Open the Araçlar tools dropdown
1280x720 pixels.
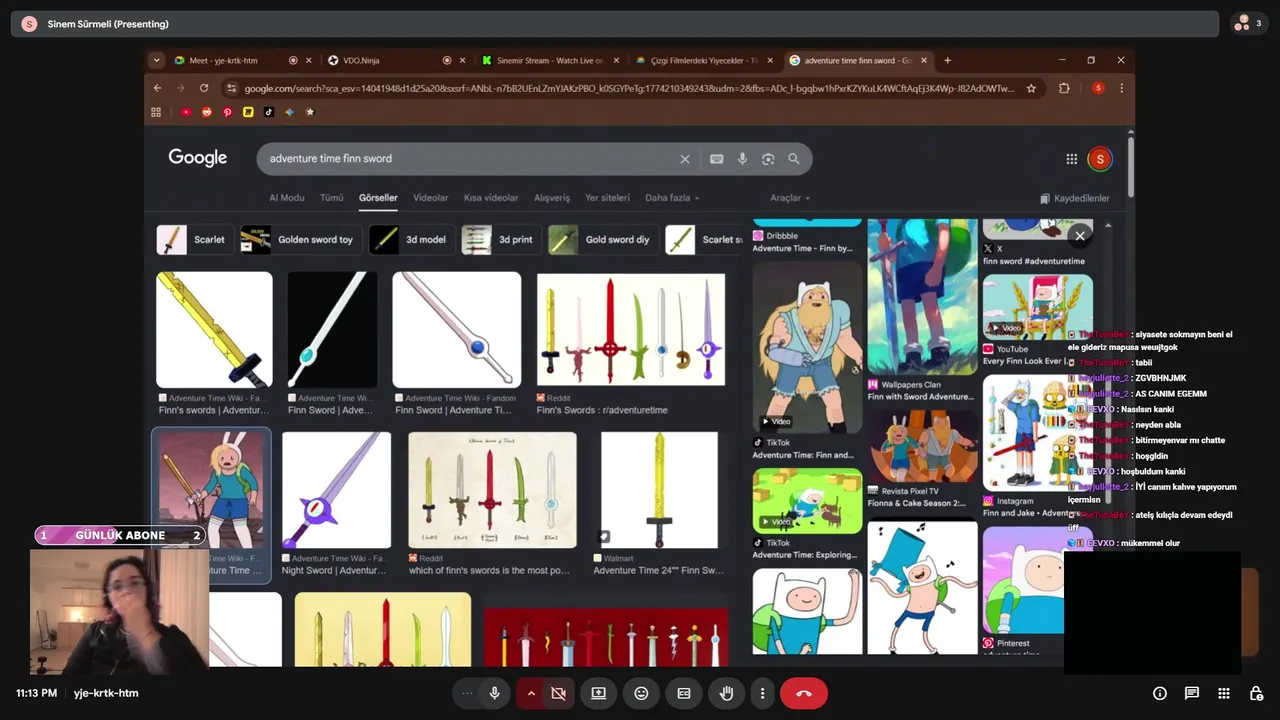(790, 198)
